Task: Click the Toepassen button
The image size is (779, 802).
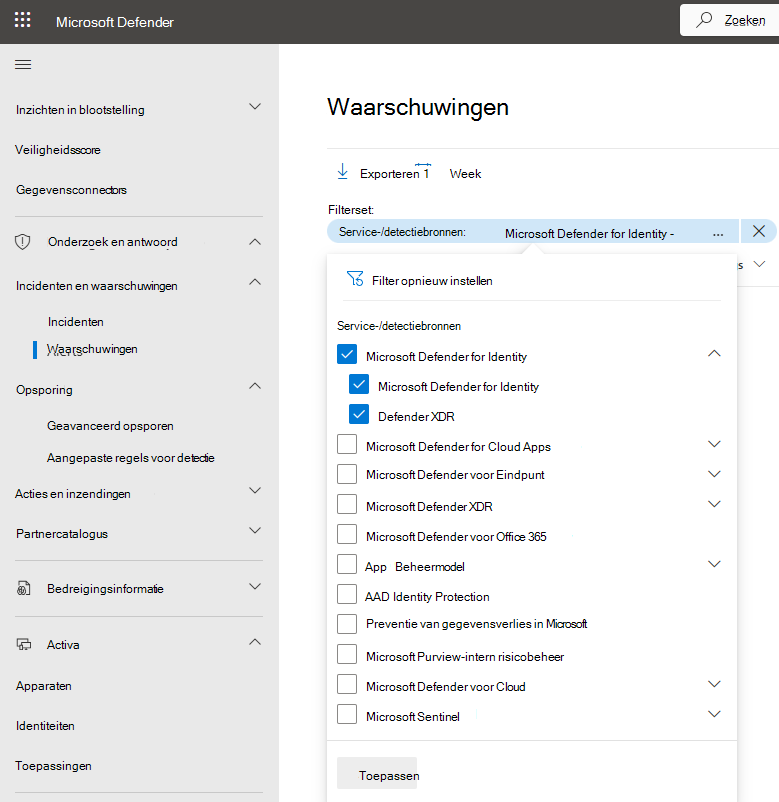Action: (377, 773)
